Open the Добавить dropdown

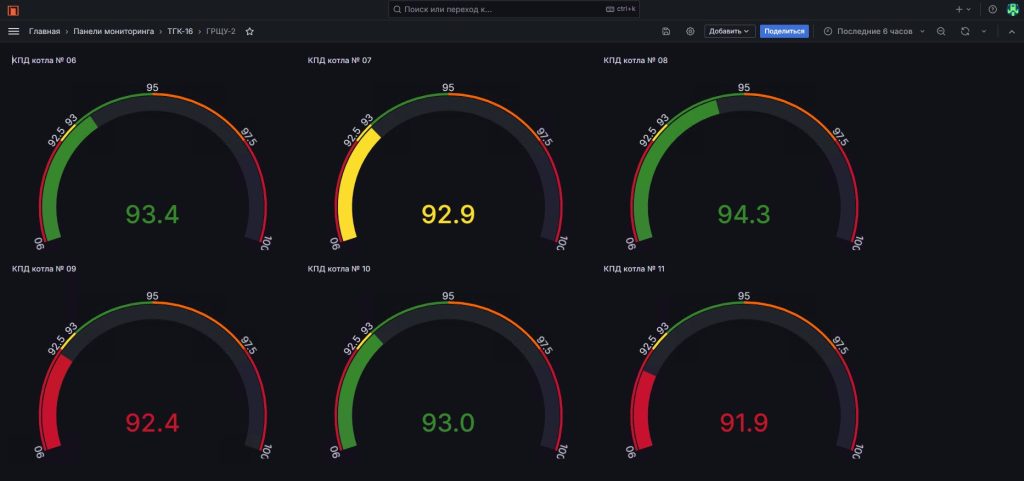pos(729,31)
